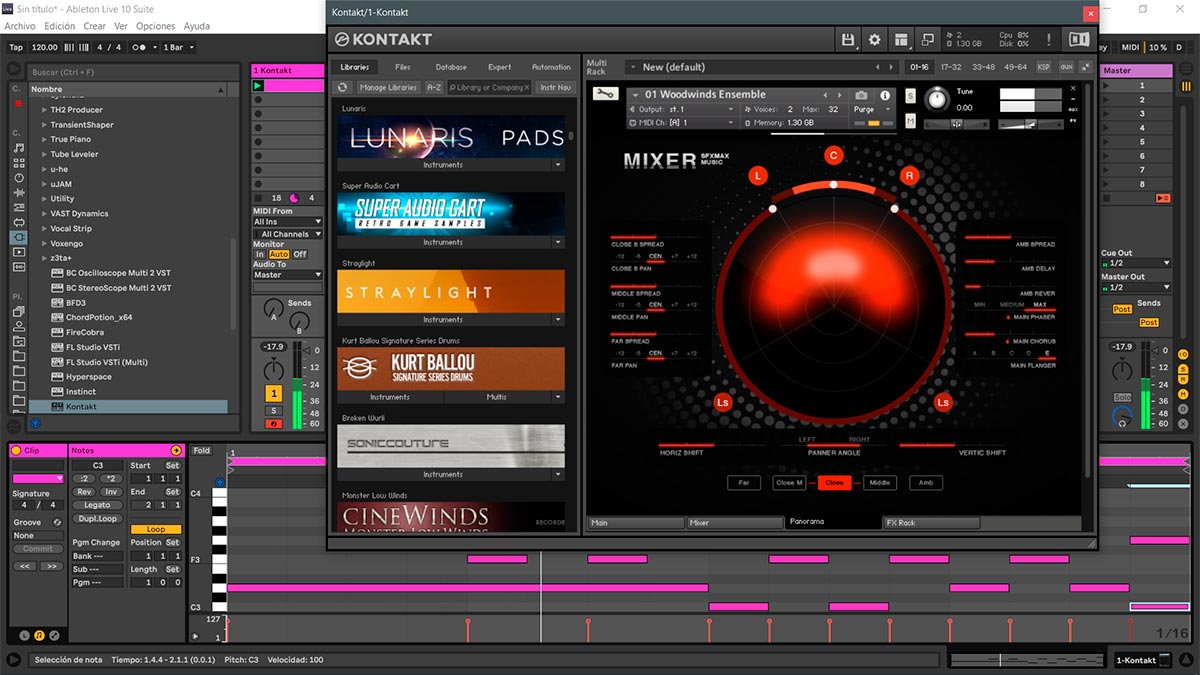The image size is (1200, 675).
Task: Show the clip Launch box clock icon
Action: 24,635
